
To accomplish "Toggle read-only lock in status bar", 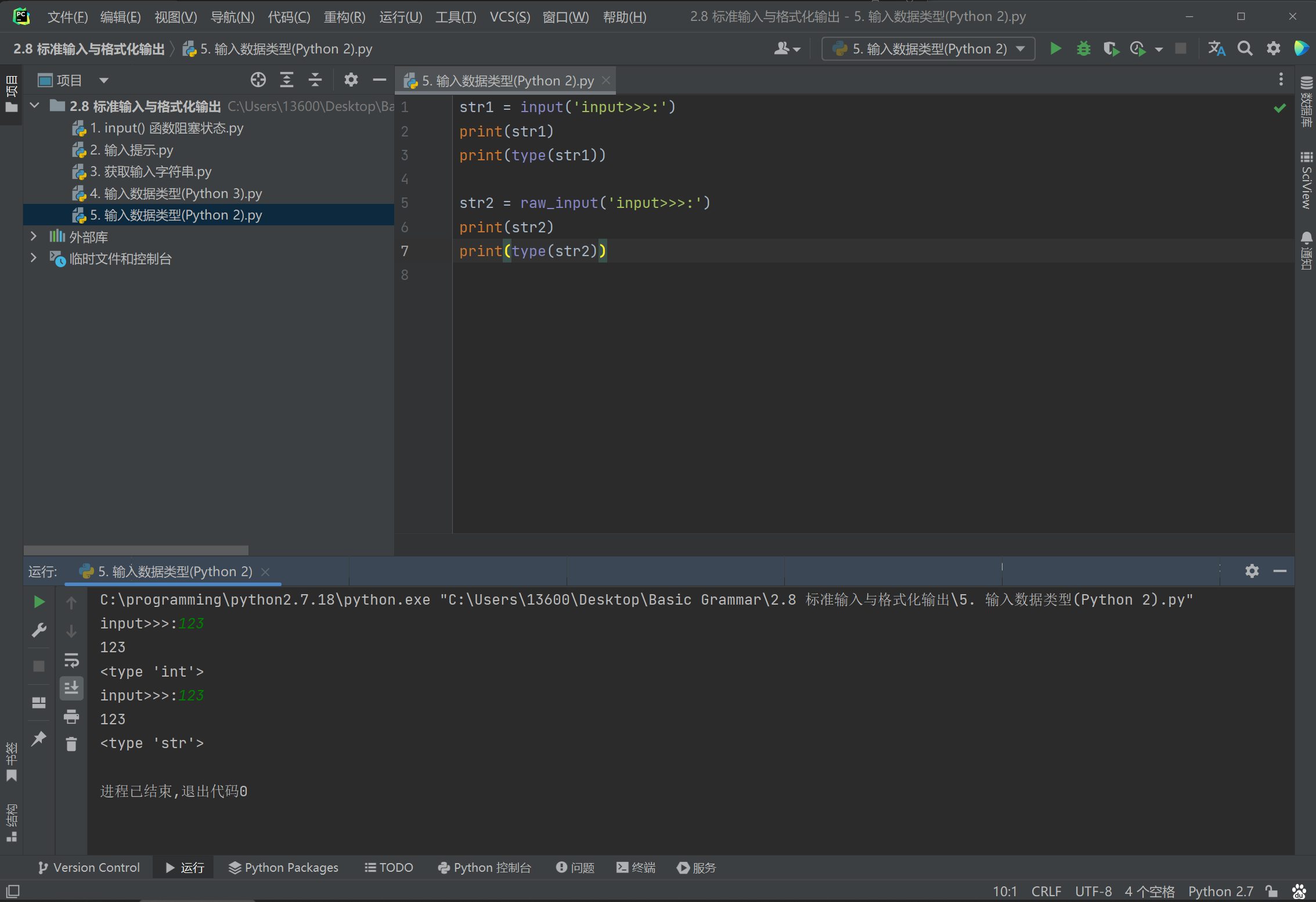I will point(1271,891).
